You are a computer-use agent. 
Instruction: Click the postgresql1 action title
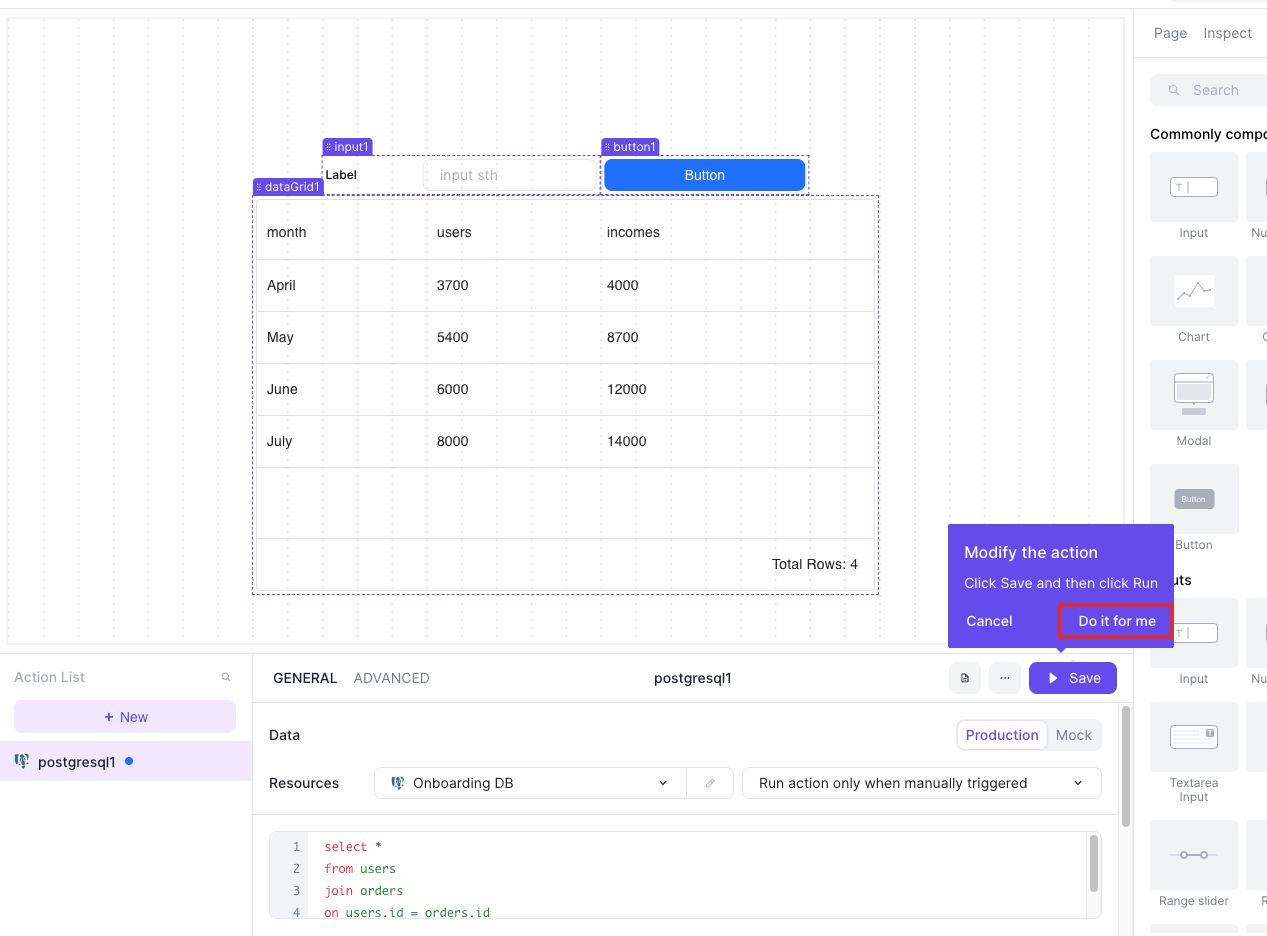coord(693,678)
